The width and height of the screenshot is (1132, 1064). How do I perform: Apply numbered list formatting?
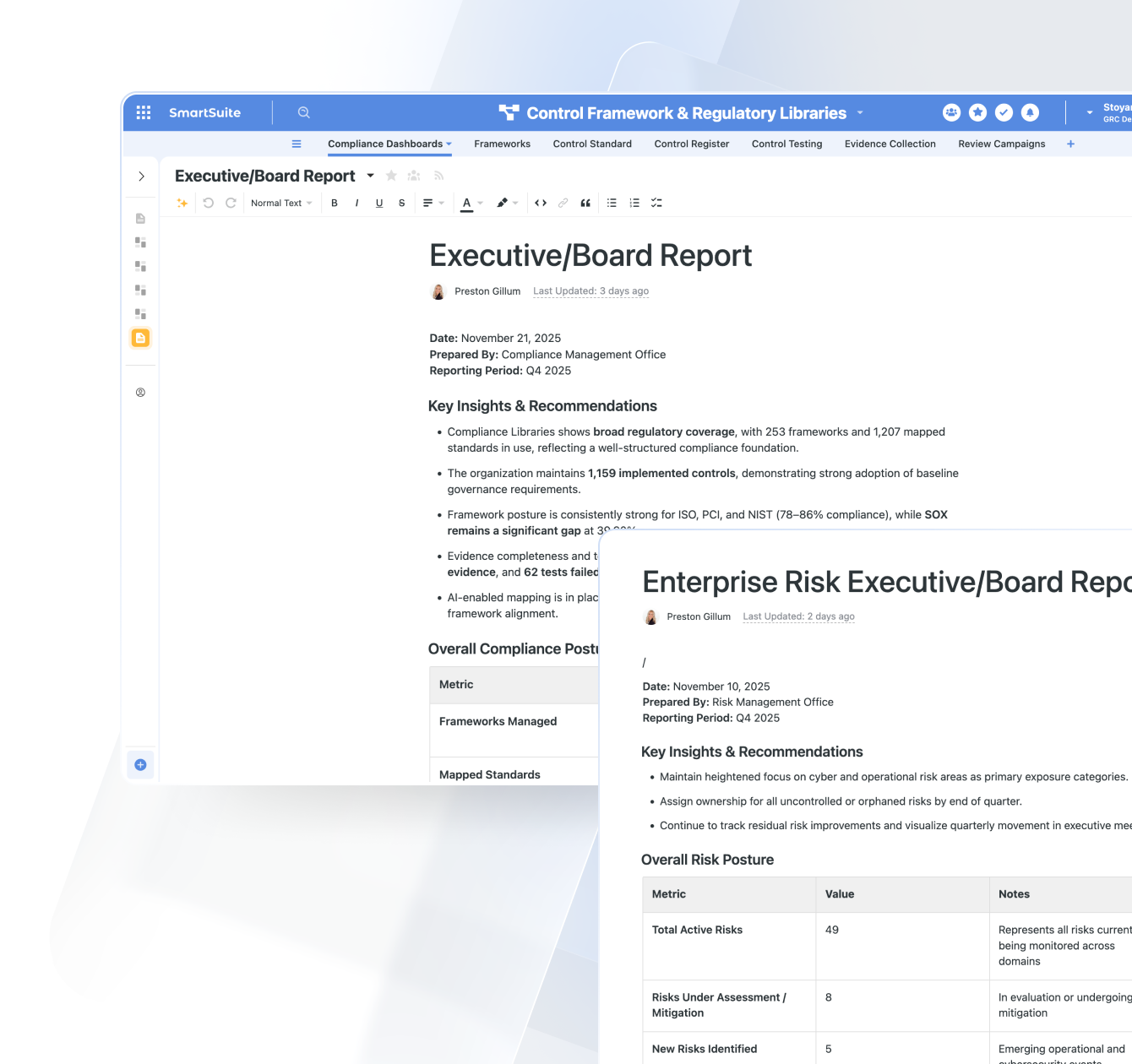coord(634,203)
